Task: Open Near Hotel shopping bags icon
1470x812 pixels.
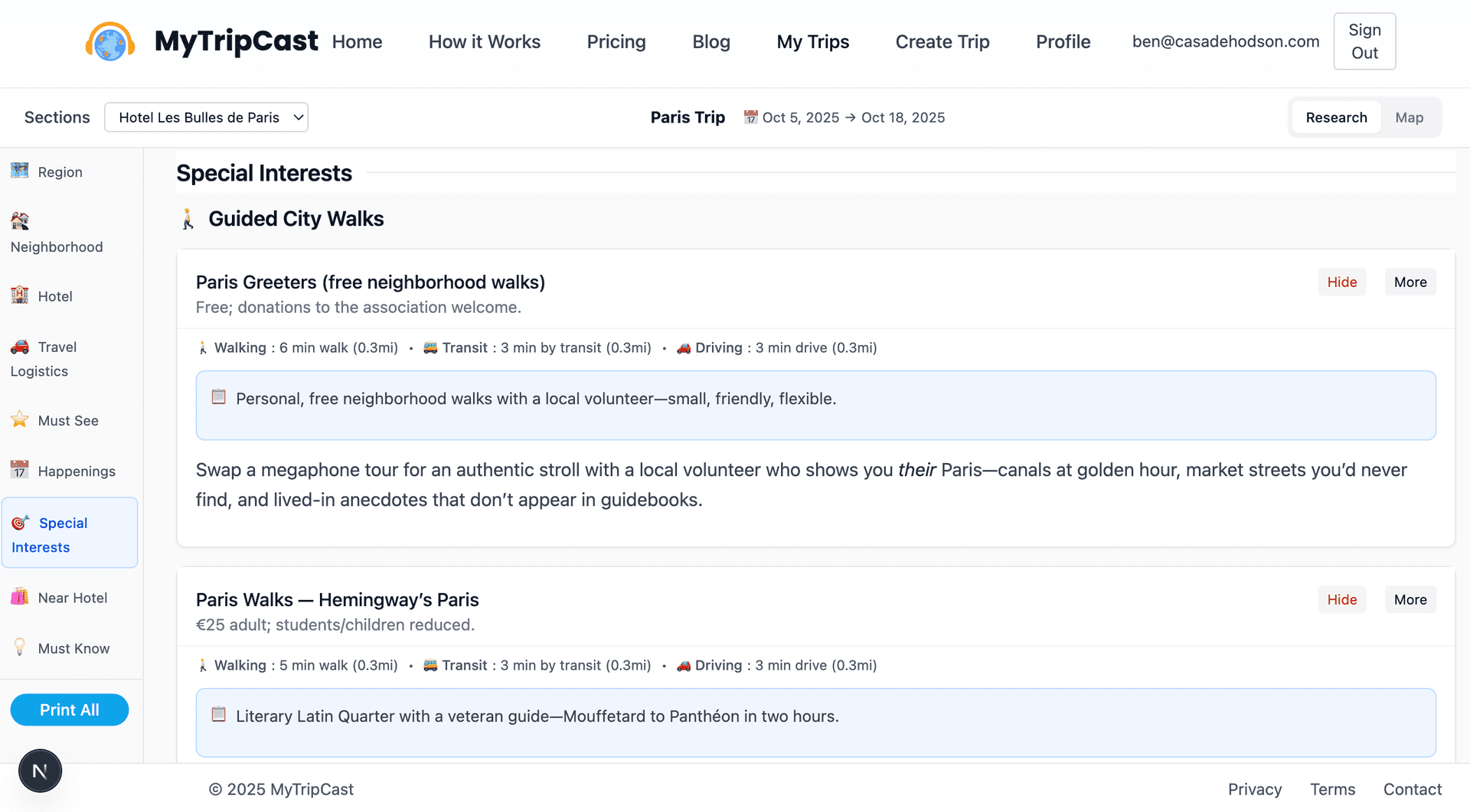Action: click(x=20, y=597)
